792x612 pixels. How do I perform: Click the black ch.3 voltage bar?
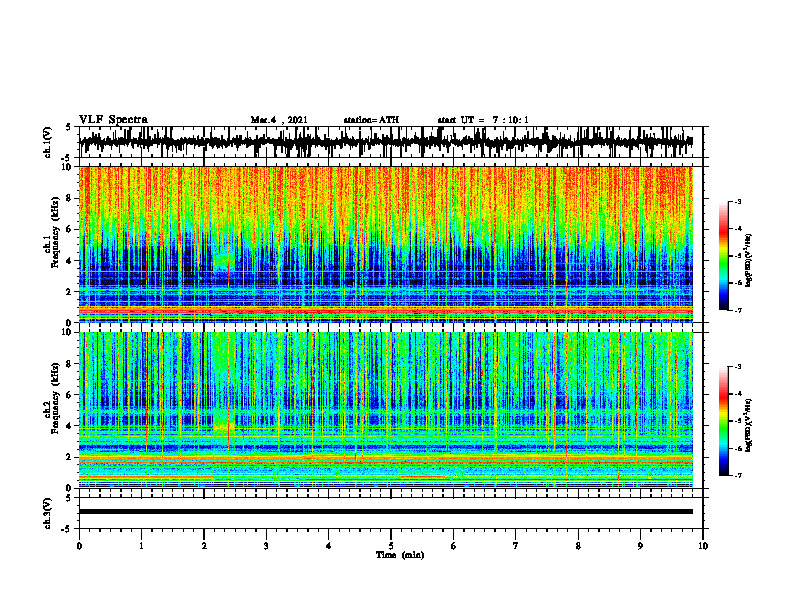386,512
